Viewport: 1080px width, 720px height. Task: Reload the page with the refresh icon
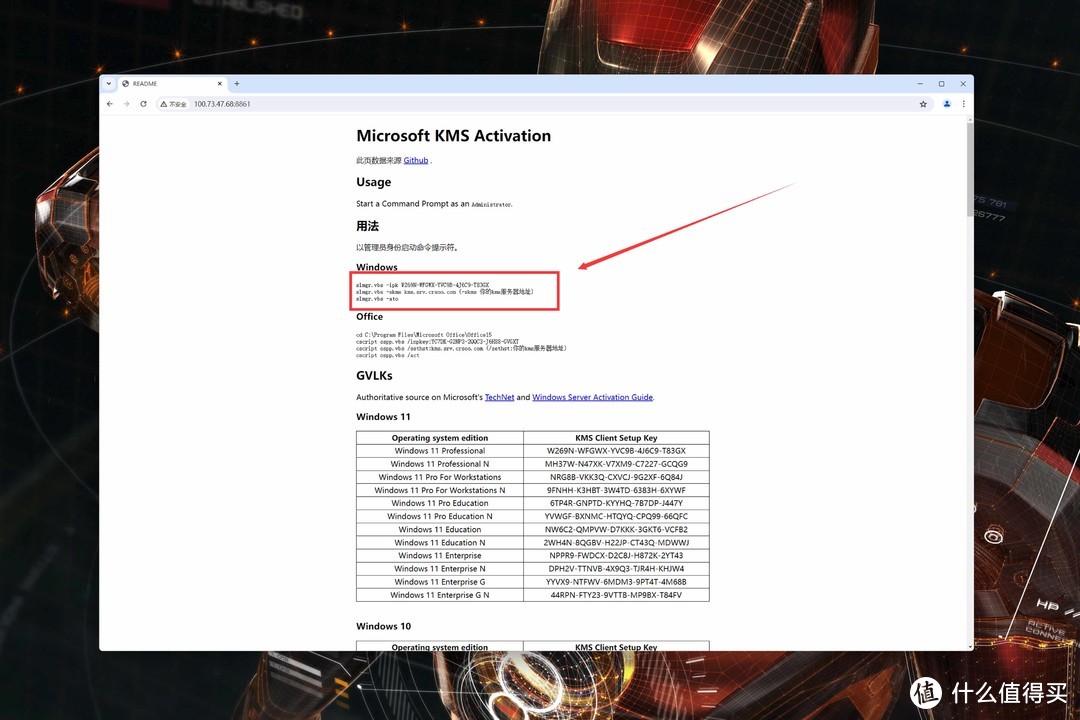143,104
